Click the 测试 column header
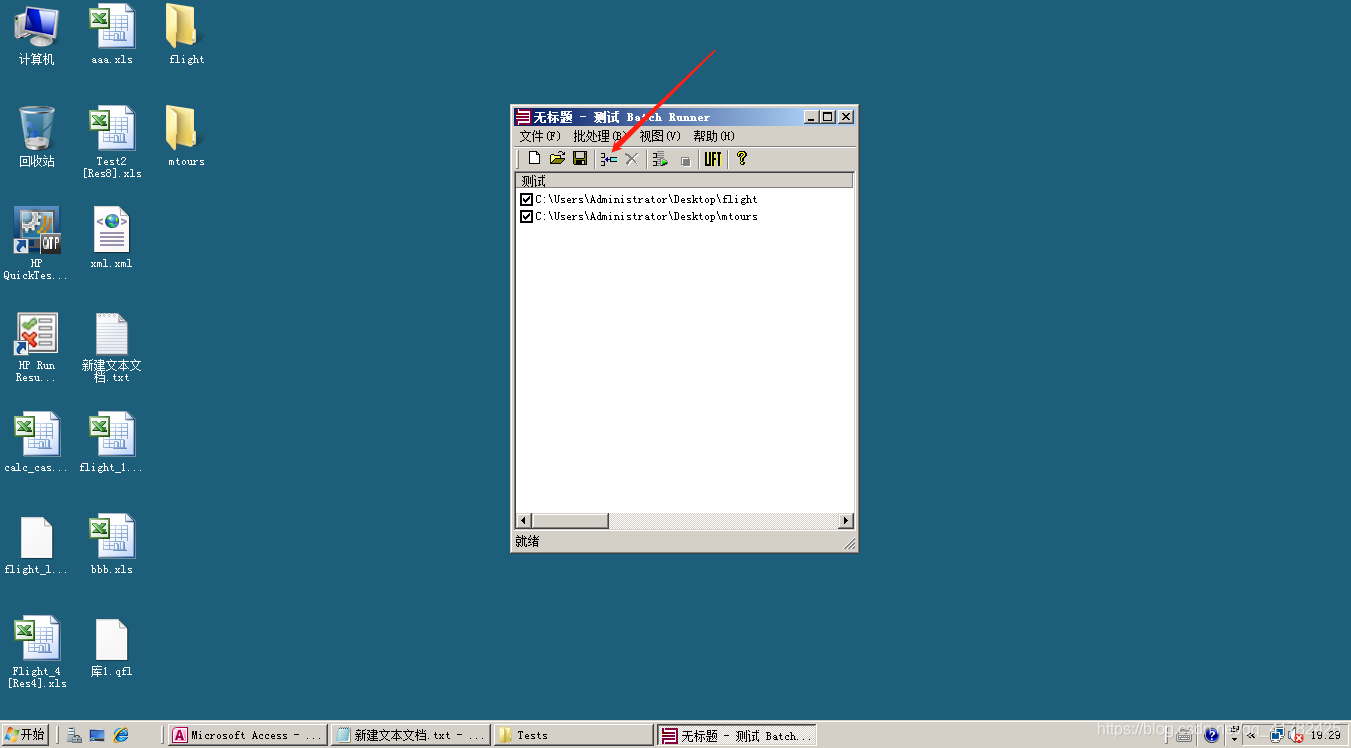1351x748 pixels. pos(684,181)
